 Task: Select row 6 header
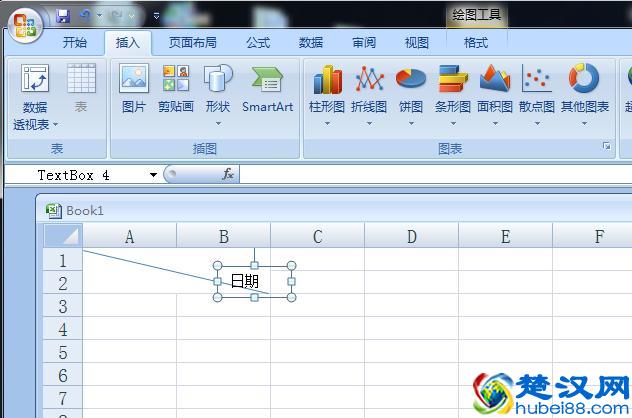tap(63, 375)
